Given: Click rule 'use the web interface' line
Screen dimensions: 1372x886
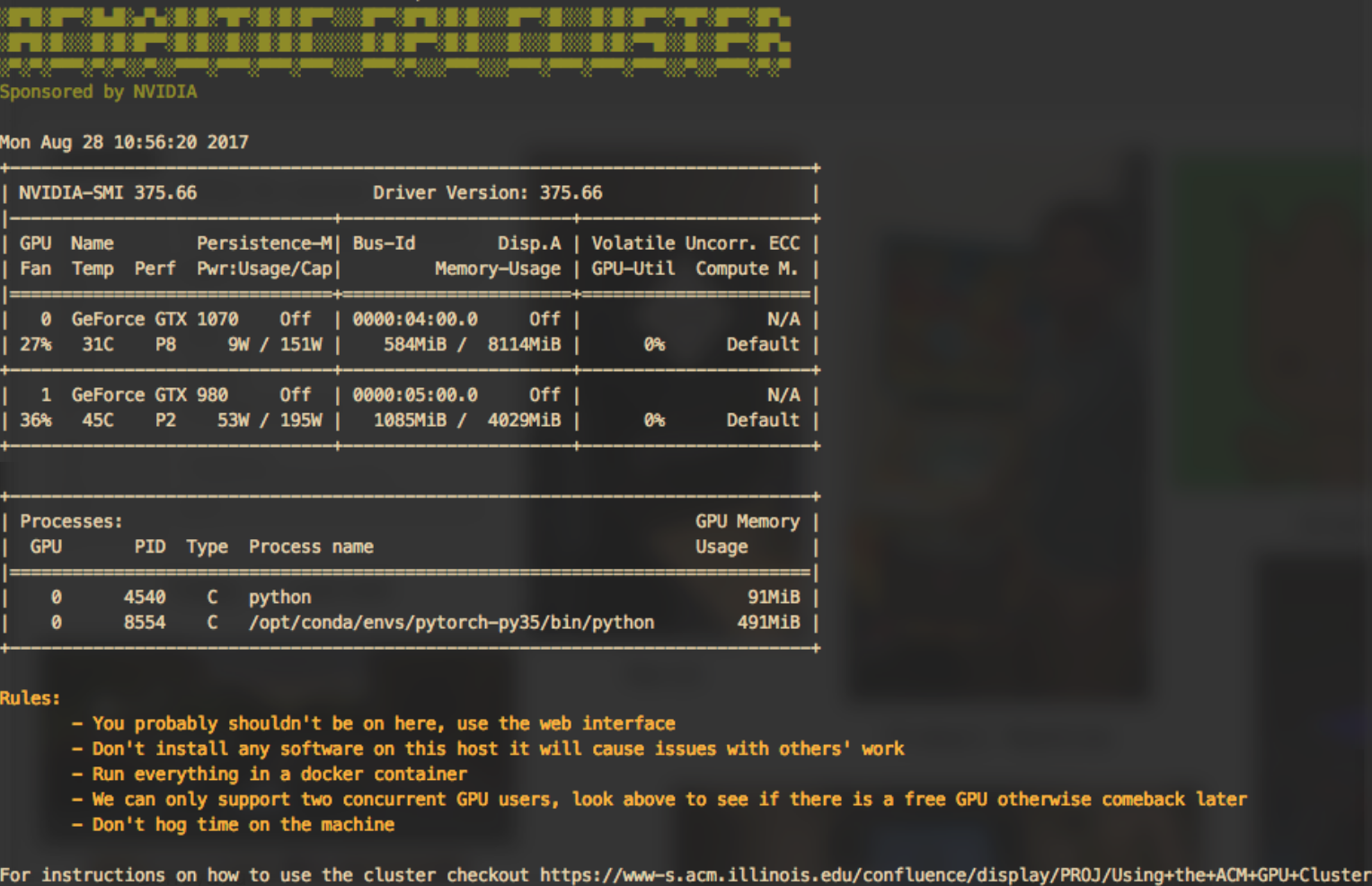Looking at the screenshot, I should (x=374, y=723).
